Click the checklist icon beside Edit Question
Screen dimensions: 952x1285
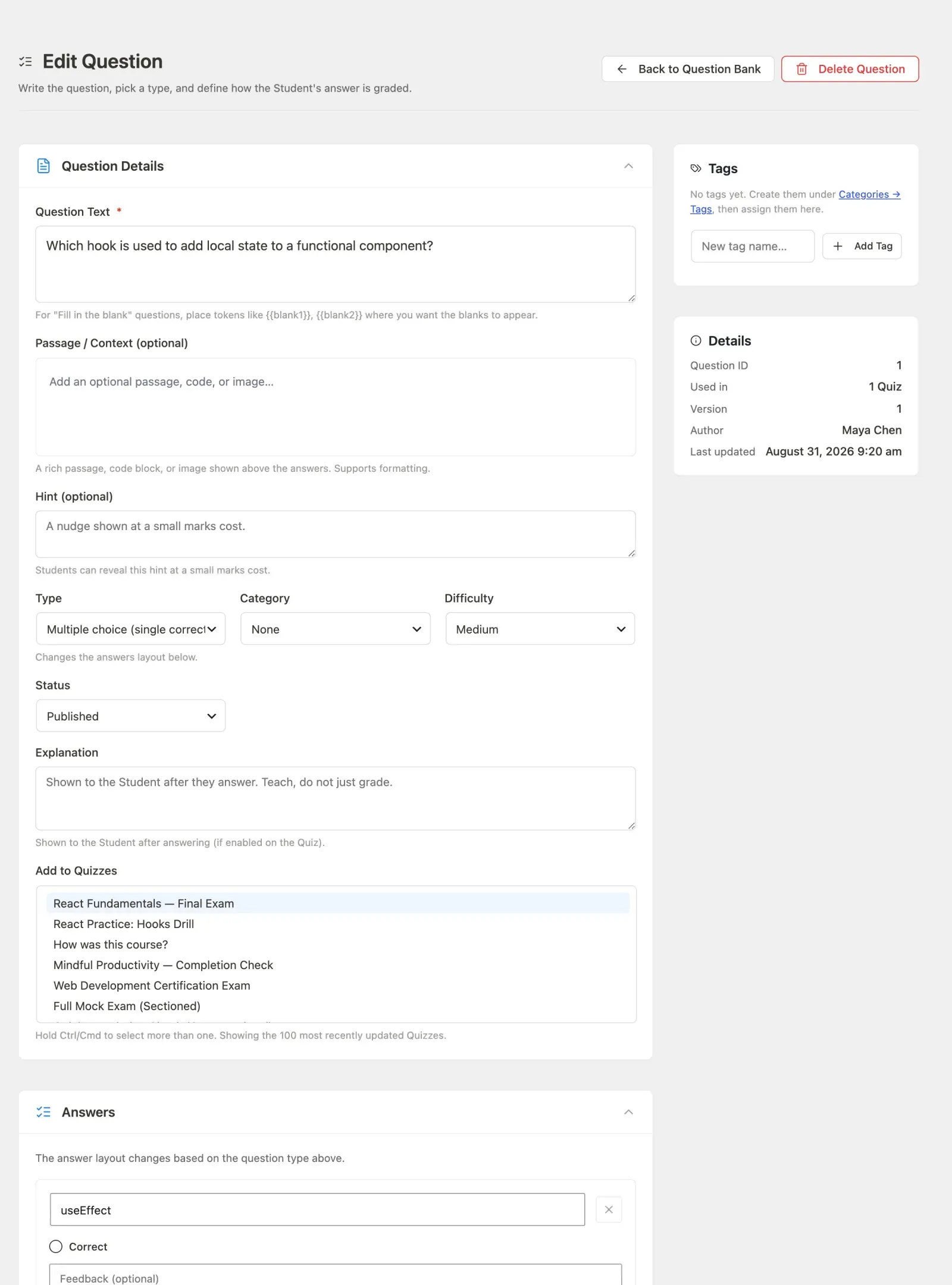pos(26,61)
